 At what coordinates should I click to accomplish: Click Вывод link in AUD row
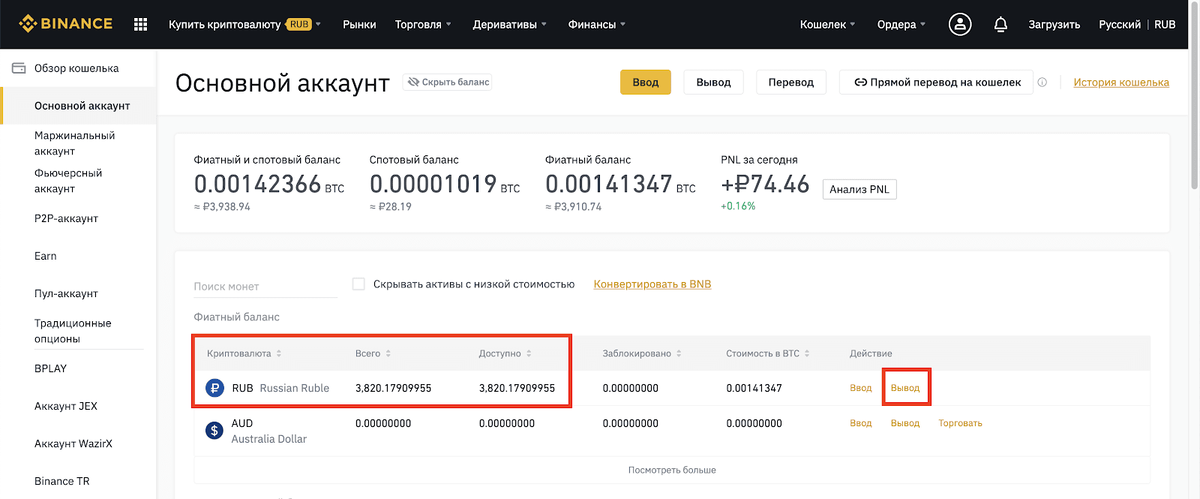[x=905, y=423]
